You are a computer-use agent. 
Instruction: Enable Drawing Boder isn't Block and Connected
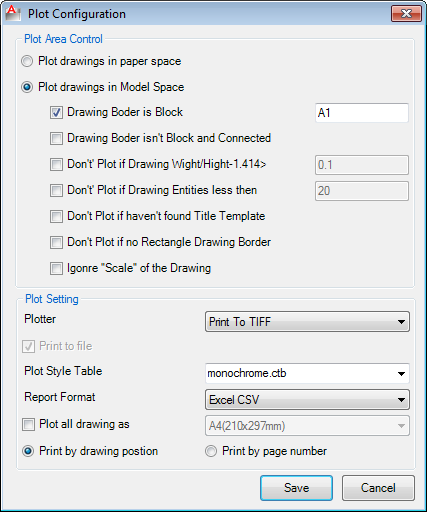click(56, 138)
